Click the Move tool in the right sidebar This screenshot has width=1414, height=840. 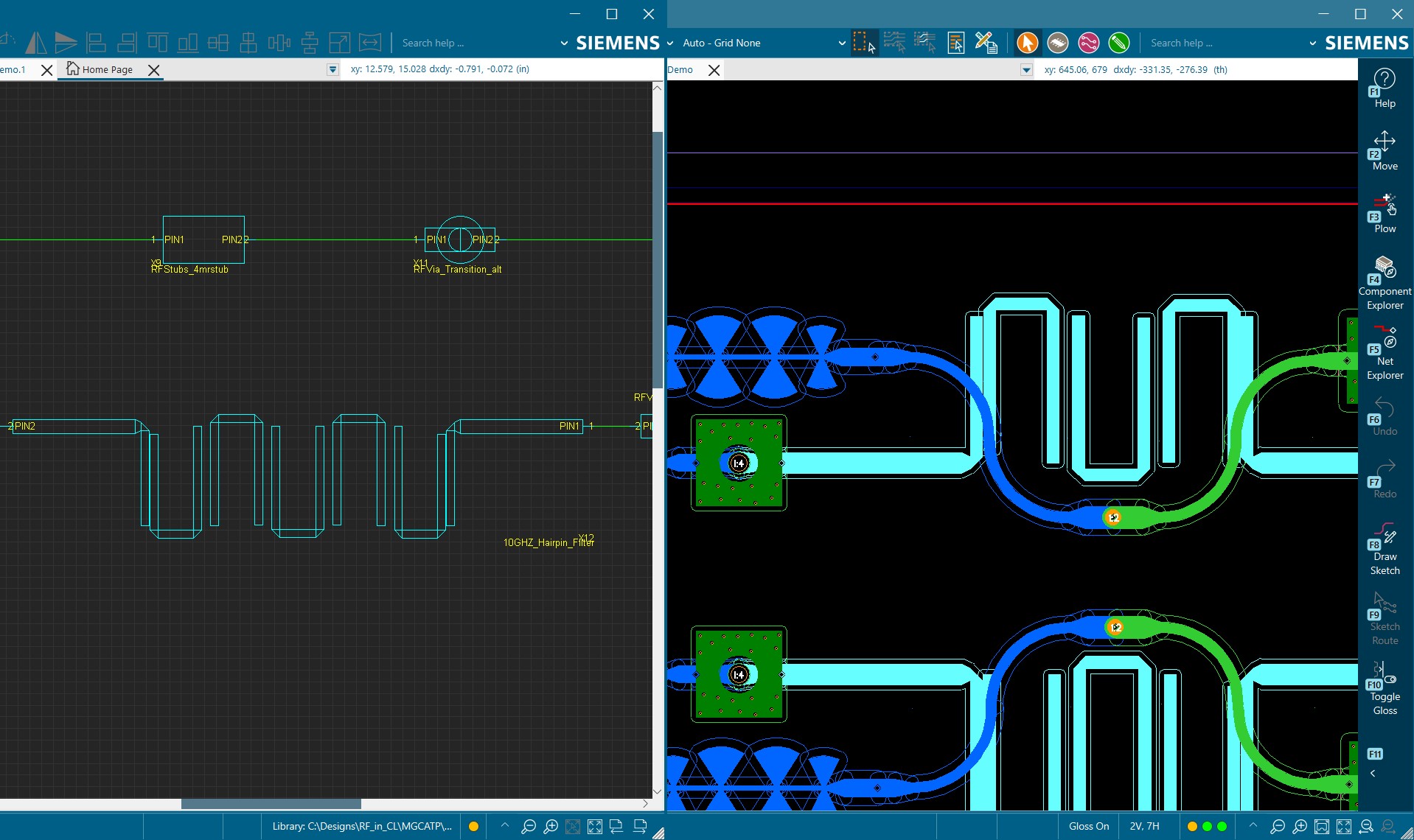point(1384,150)
